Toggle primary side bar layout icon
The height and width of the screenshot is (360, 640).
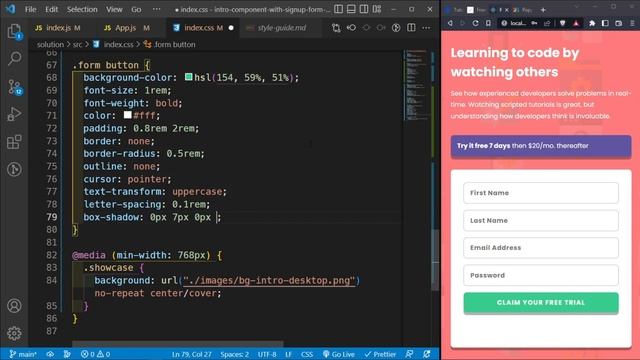click(x=338, y=9)
